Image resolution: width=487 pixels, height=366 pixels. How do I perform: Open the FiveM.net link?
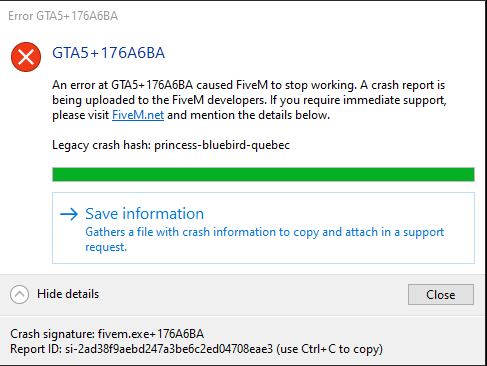tap(138, 115)
